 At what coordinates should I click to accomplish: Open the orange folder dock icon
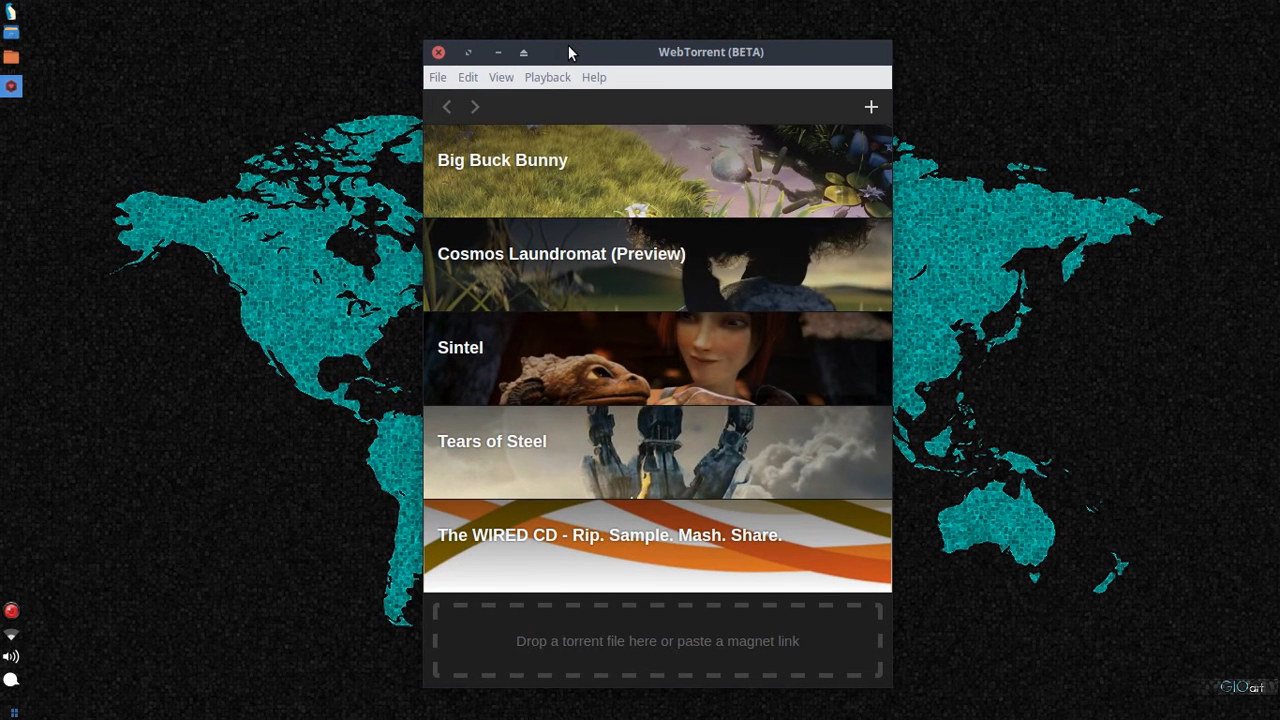(x=11, y=57)
